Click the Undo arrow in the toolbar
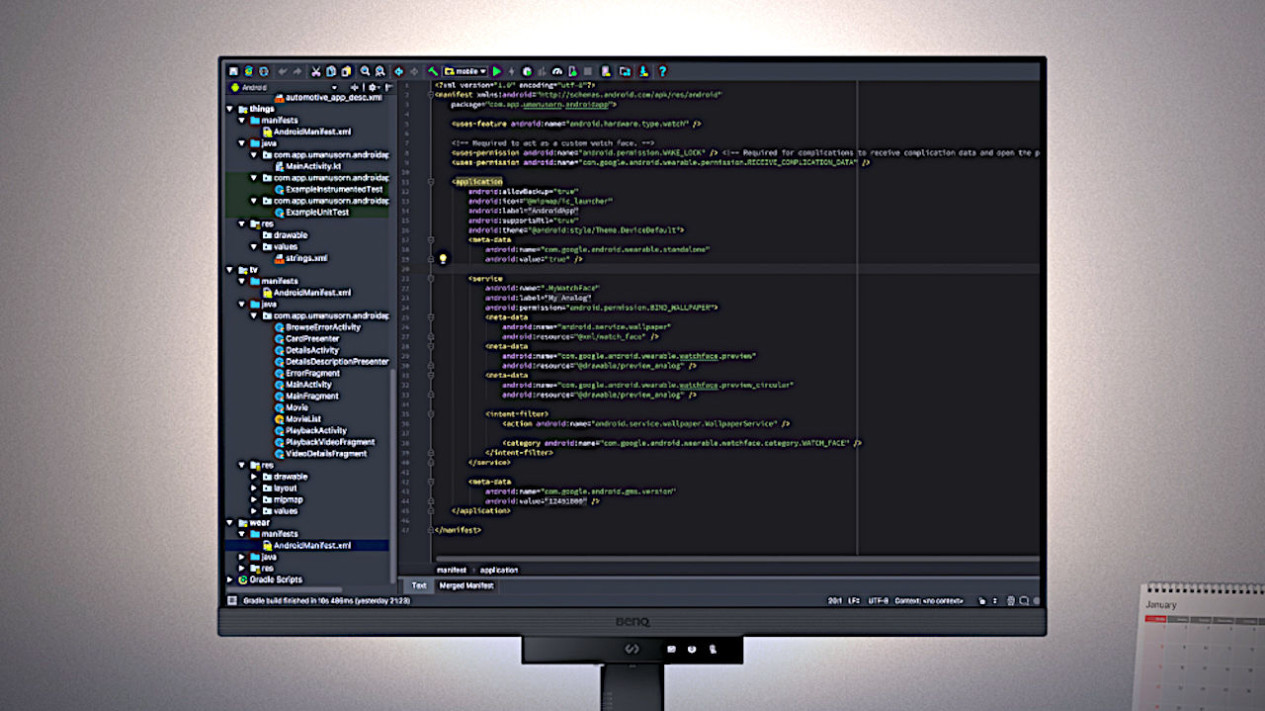 pos(282,72)
